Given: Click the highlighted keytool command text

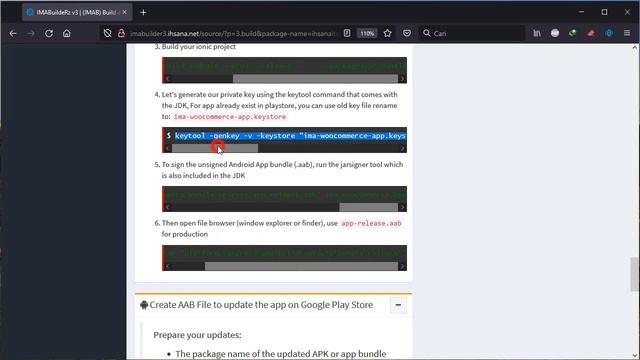Looking at the screenshot, I should [x=290, y=136].
